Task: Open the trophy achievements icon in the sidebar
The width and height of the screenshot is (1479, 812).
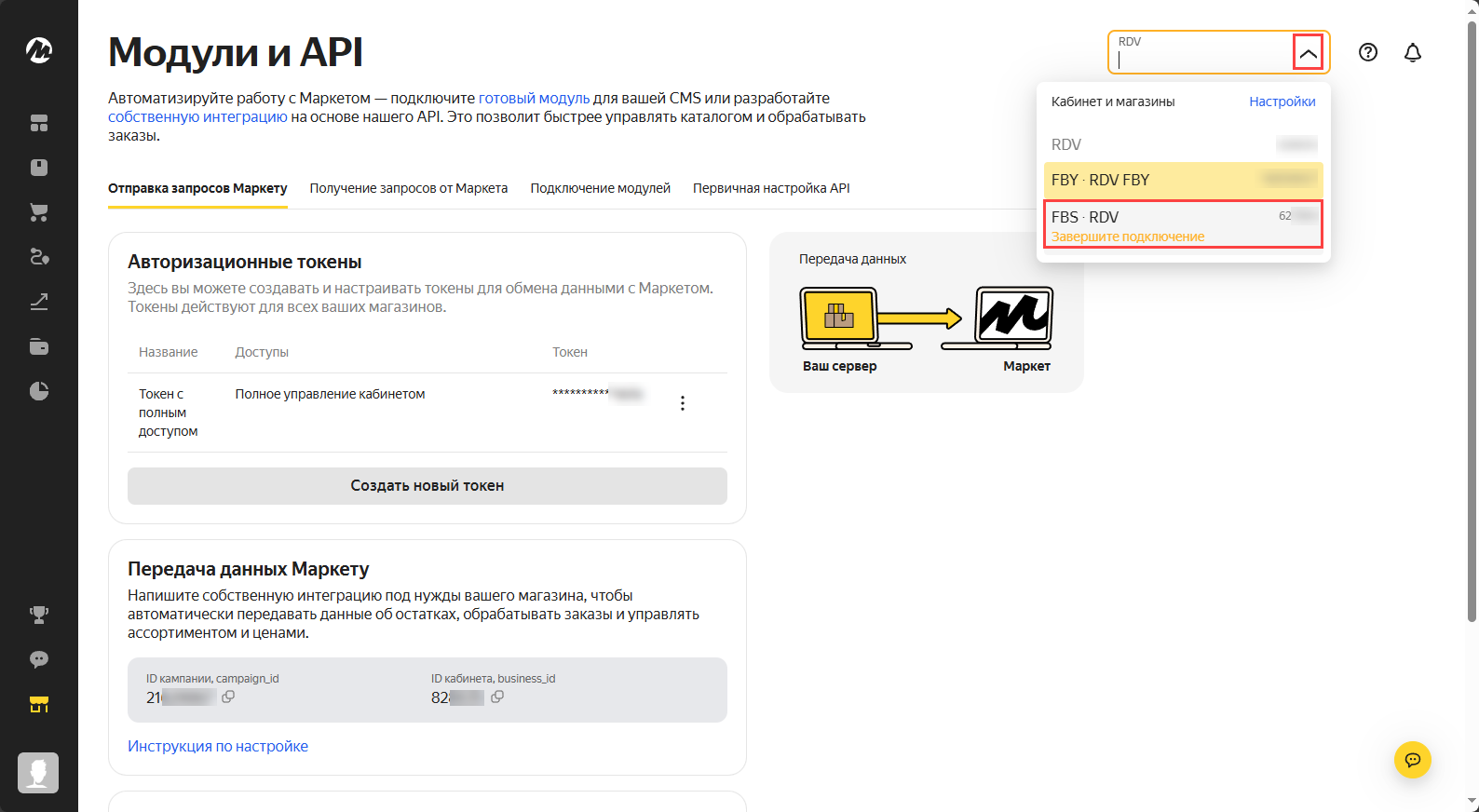Action: point(39,615)
